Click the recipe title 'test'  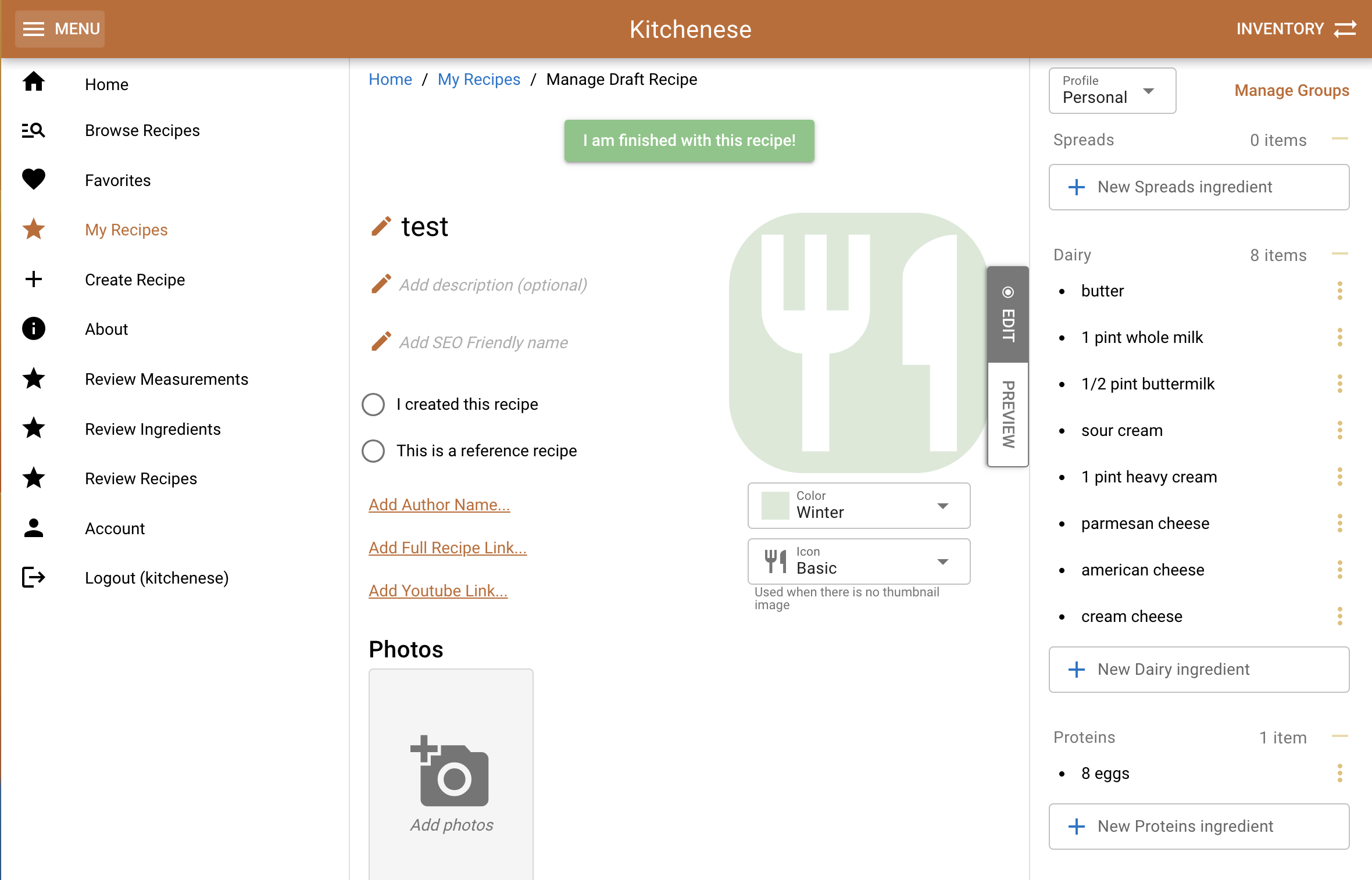click(424, 227)
